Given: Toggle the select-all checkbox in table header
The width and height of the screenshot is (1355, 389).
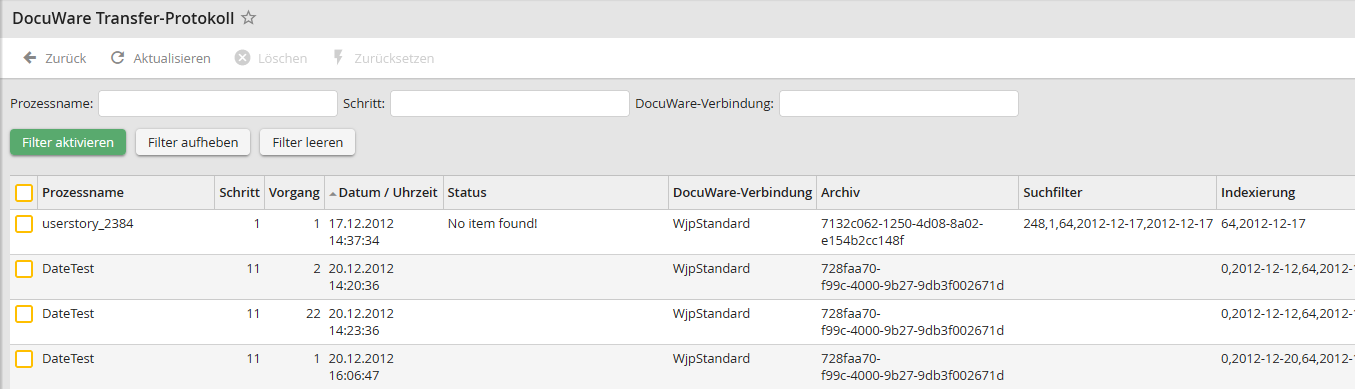Looking at the screenshot, I should coord(24,193).
